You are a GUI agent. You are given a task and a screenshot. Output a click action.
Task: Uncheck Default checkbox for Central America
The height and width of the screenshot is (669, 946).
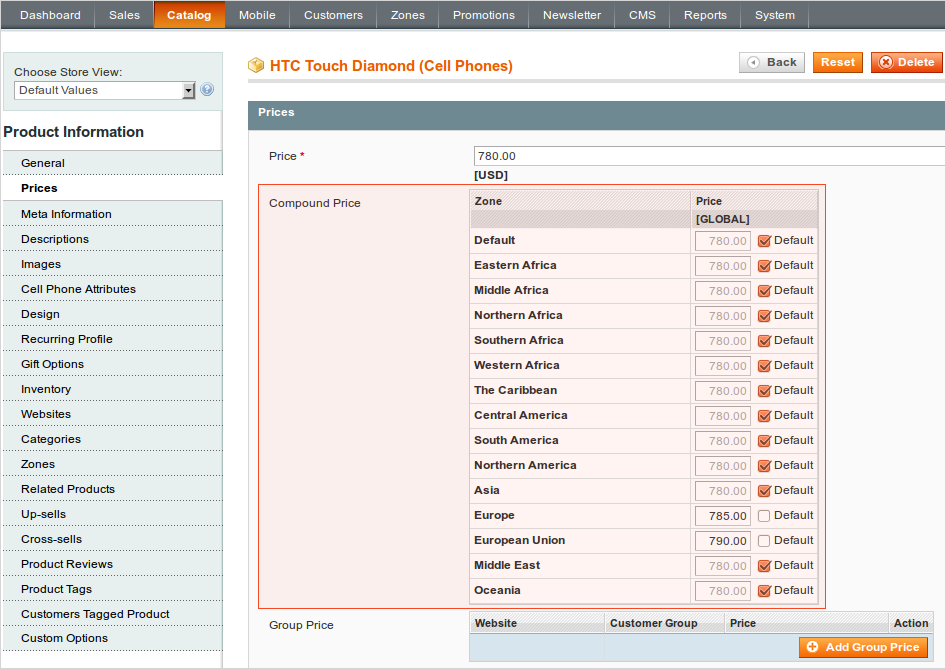[x=764, y=416]
